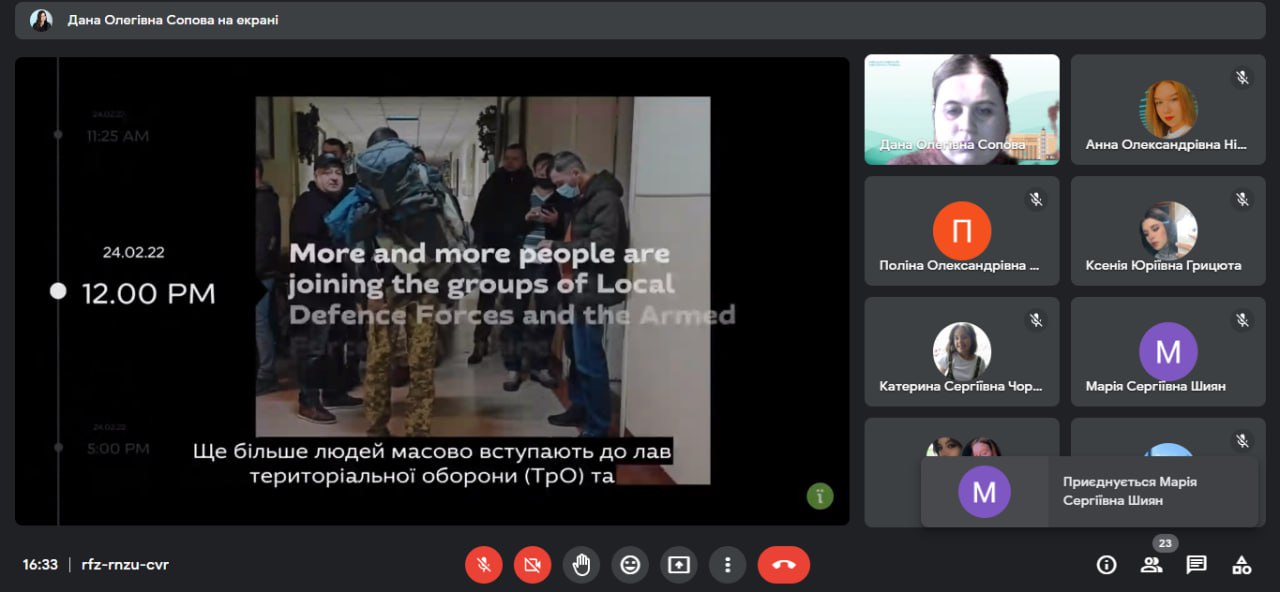Click muted mic icon on Марія Шиян's tile
The width and height of the screenshot is (1280, 592).
coord(1242,321)
